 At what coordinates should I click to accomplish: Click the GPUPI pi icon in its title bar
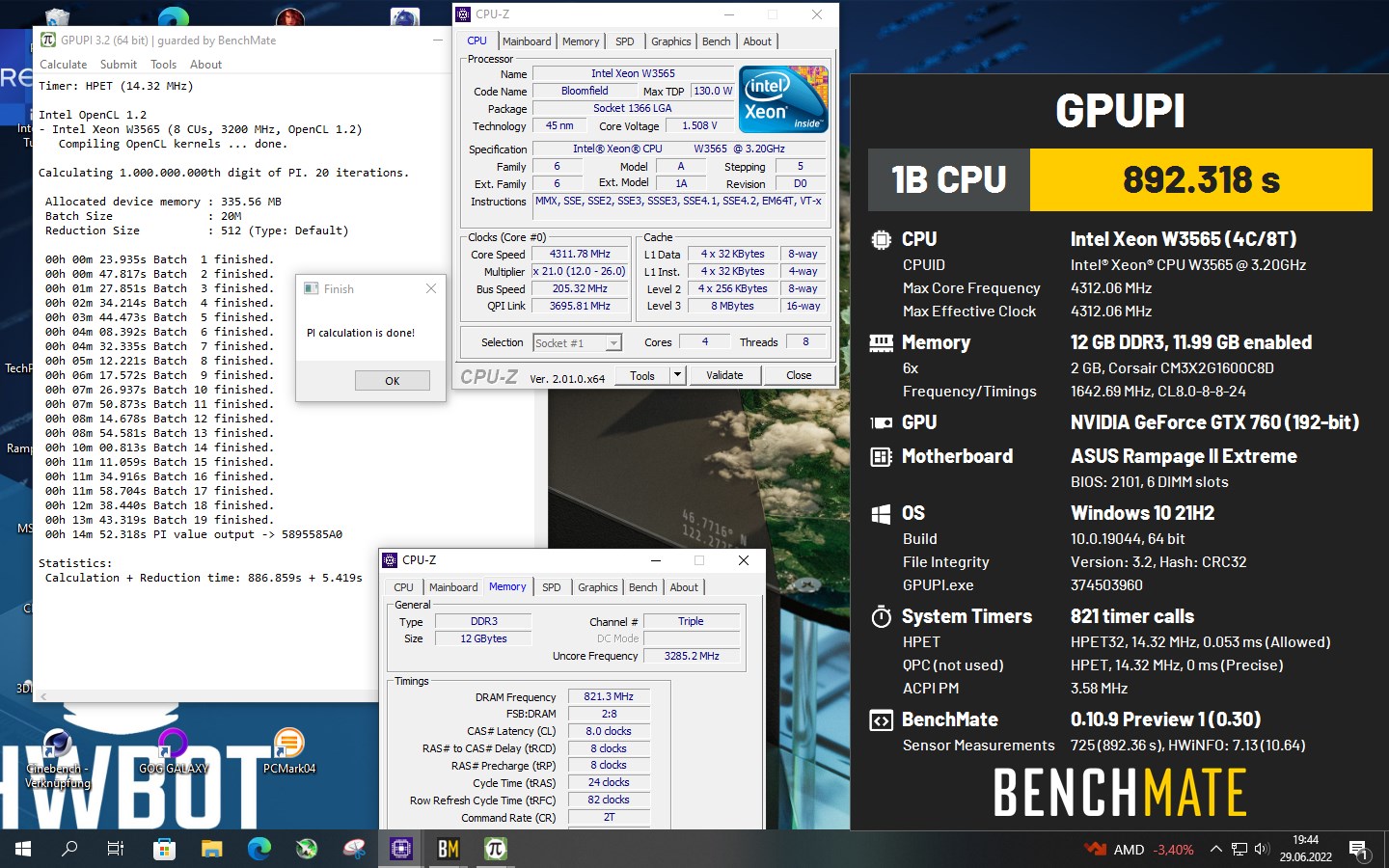click(48, 40)
